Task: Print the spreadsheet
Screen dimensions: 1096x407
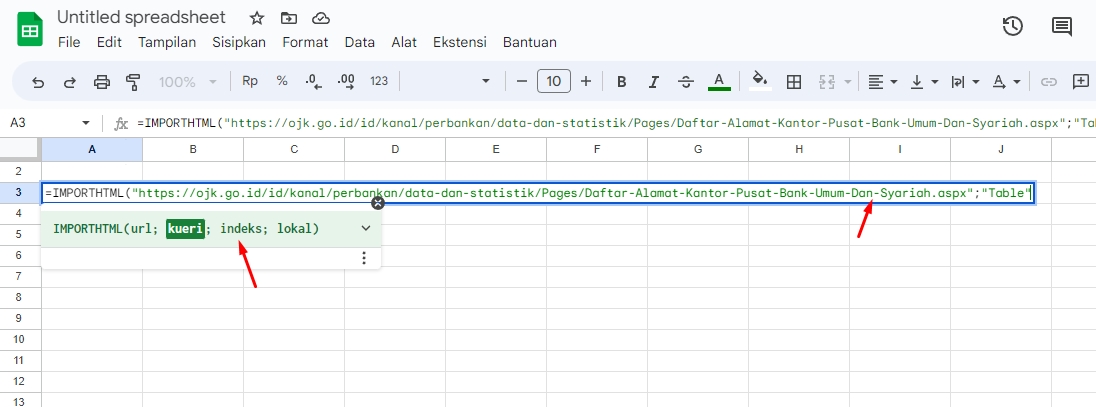Action: [102, 82]
